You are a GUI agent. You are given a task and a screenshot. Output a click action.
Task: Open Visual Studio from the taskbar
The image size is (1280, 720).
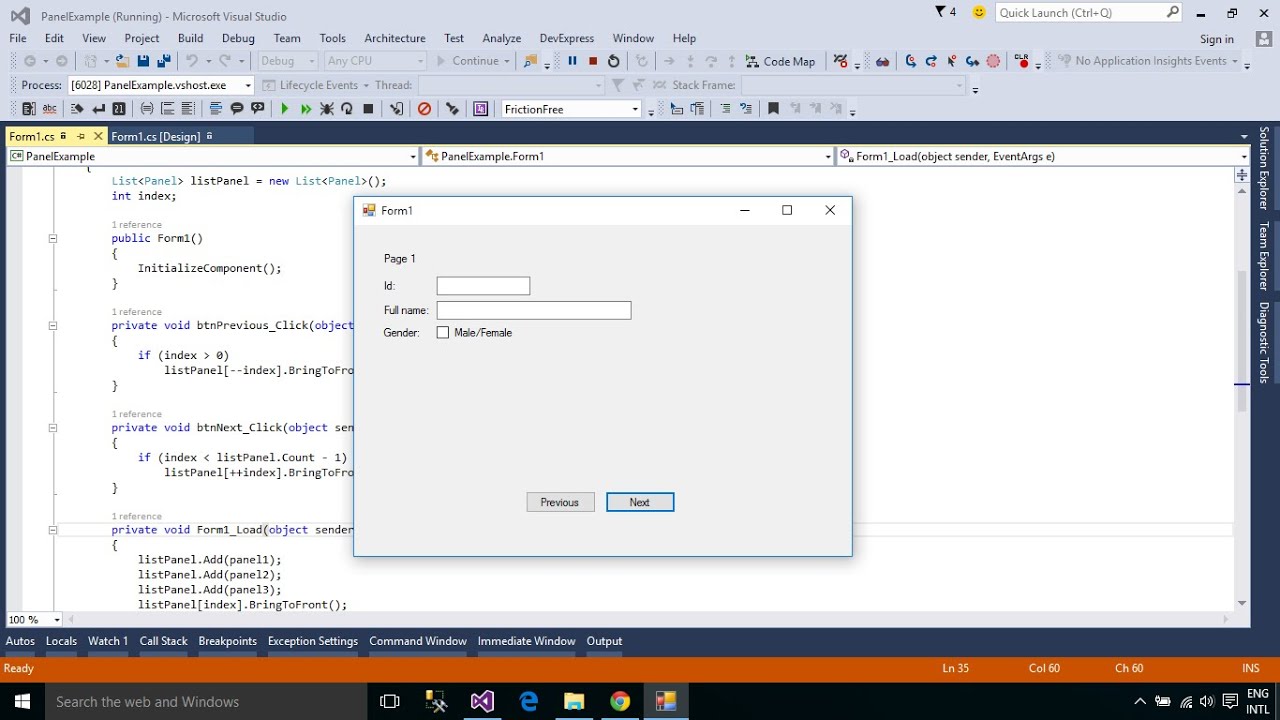tap(482, 701)
